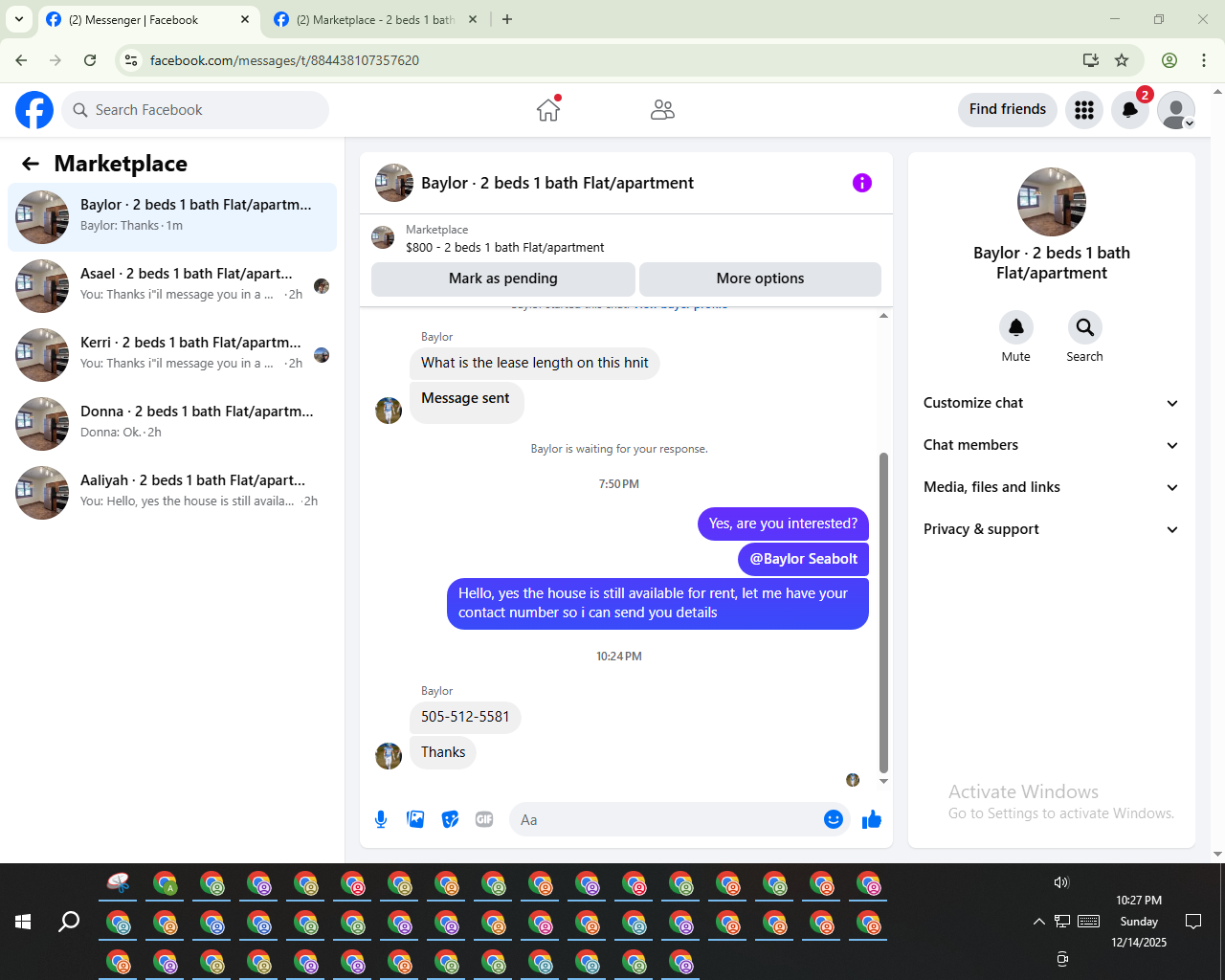Open the $800 2 beds Marketplace listing link
This screenshot has height=980, width=1225.
click(x=504, y=247)
